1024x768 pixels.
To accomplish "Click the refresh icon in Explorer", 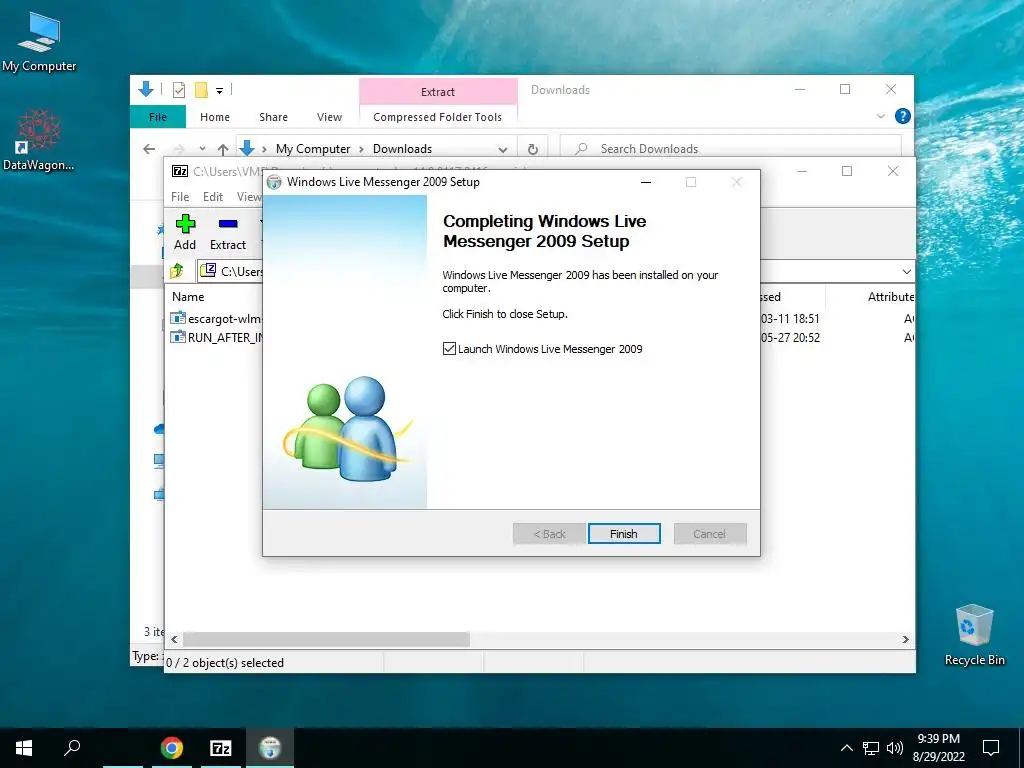I will click(533, 150).
